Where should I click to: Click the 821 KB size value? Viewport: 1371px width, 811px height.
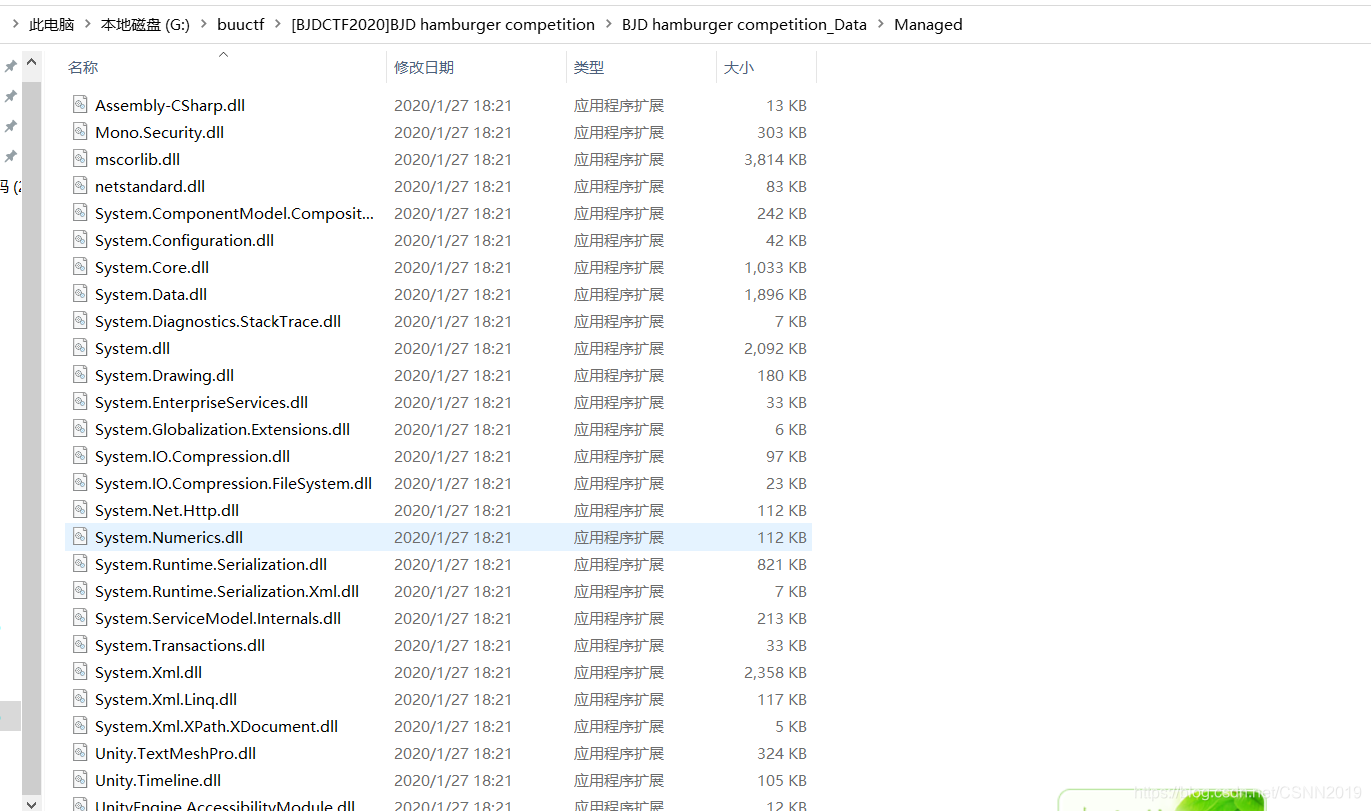(x=782, y=564)
